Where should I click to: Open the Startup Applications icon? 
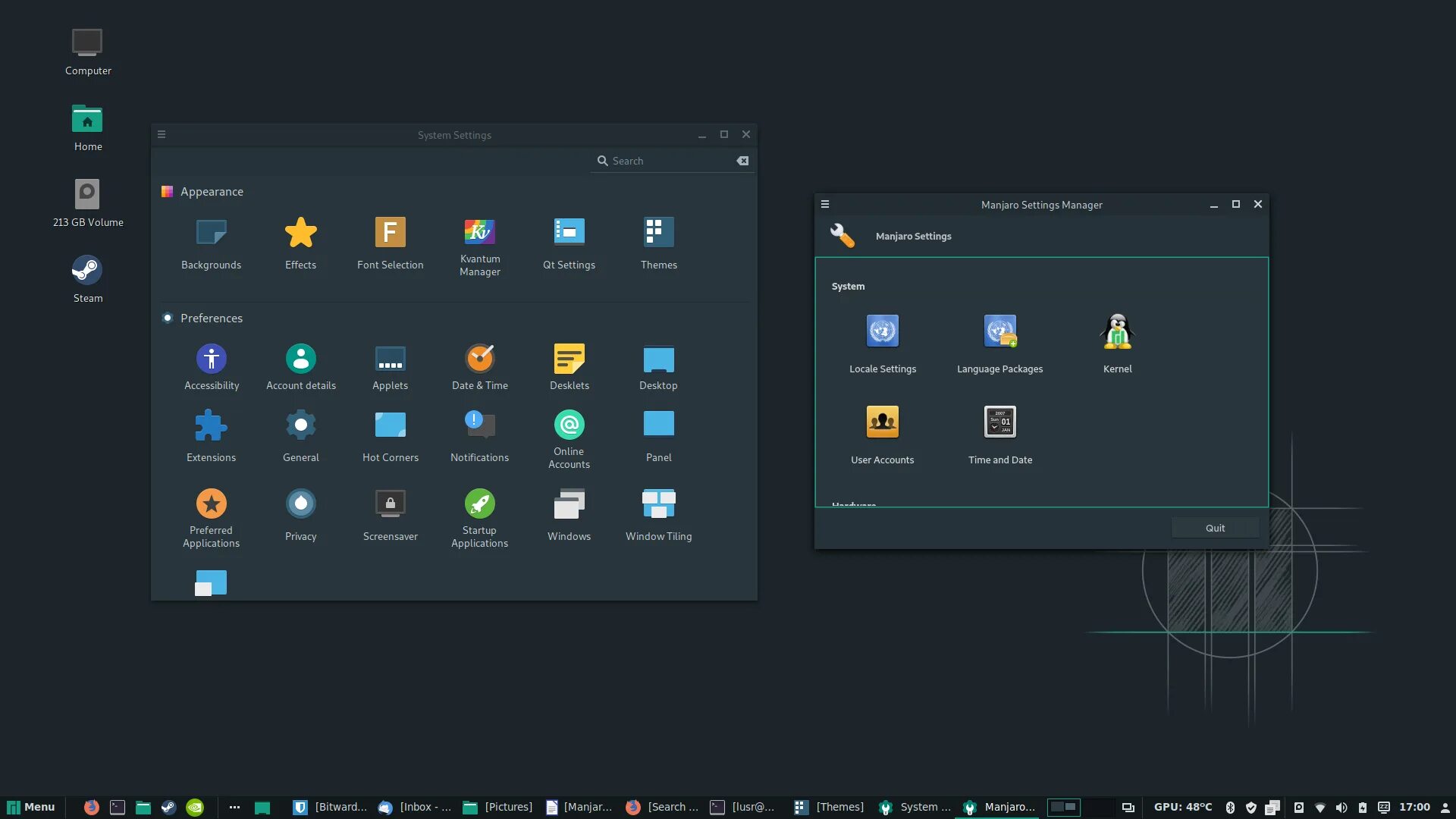click(x=479, y=504)
